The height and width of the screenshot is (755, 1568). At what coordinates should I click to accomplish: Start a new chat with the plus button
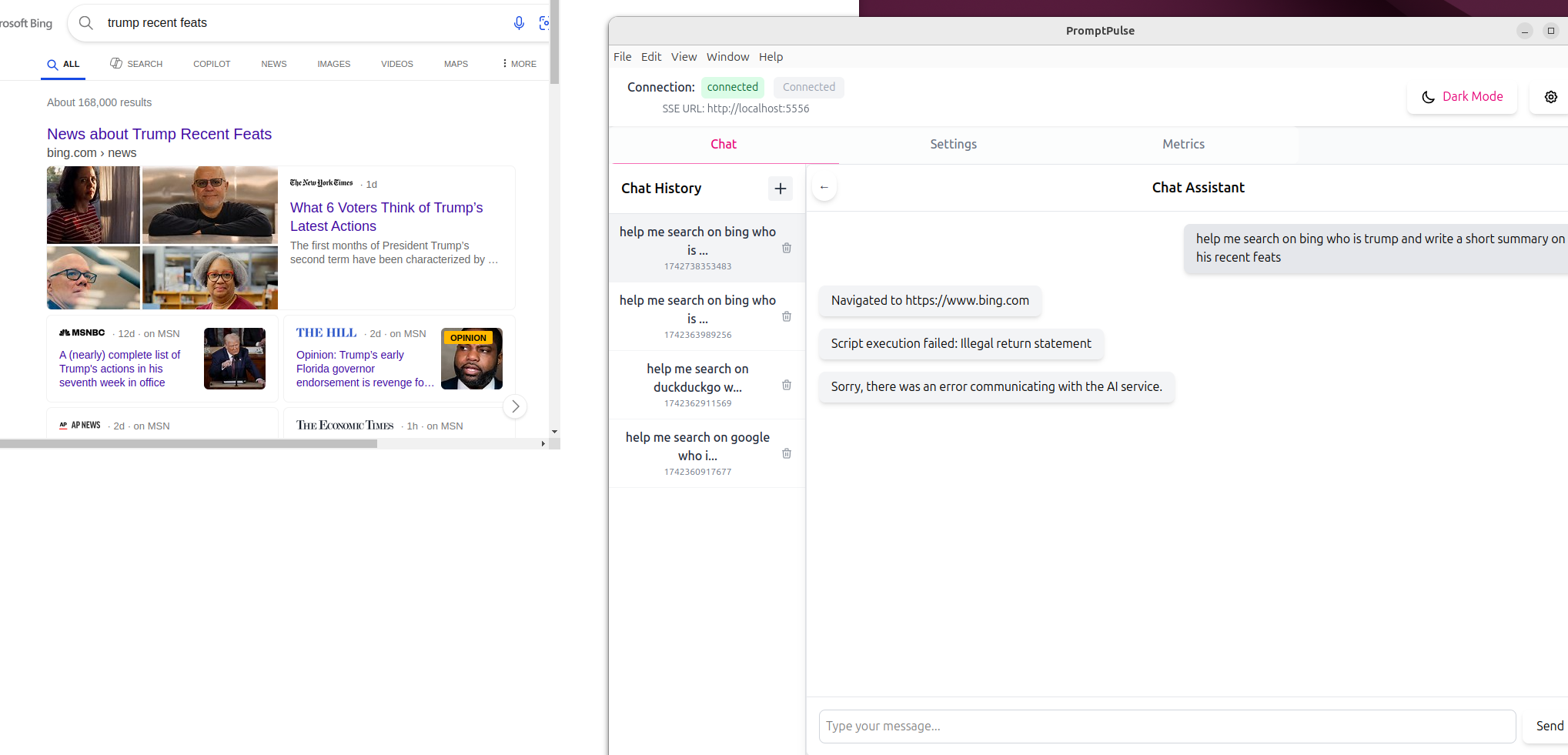click(781, 189)
